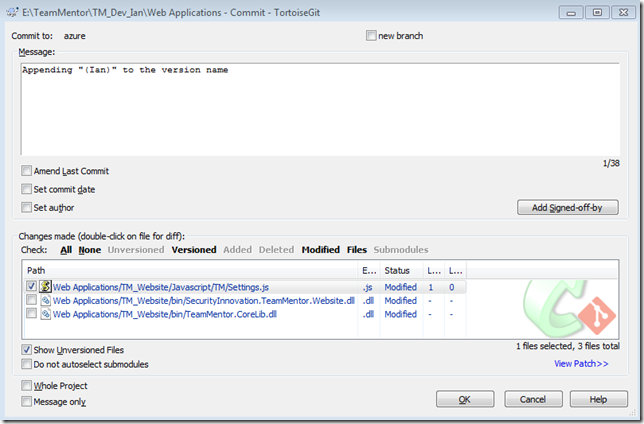644x424 pixels.
Task: Close the TortoiseGit Commit window
Action: click(623, 12)
